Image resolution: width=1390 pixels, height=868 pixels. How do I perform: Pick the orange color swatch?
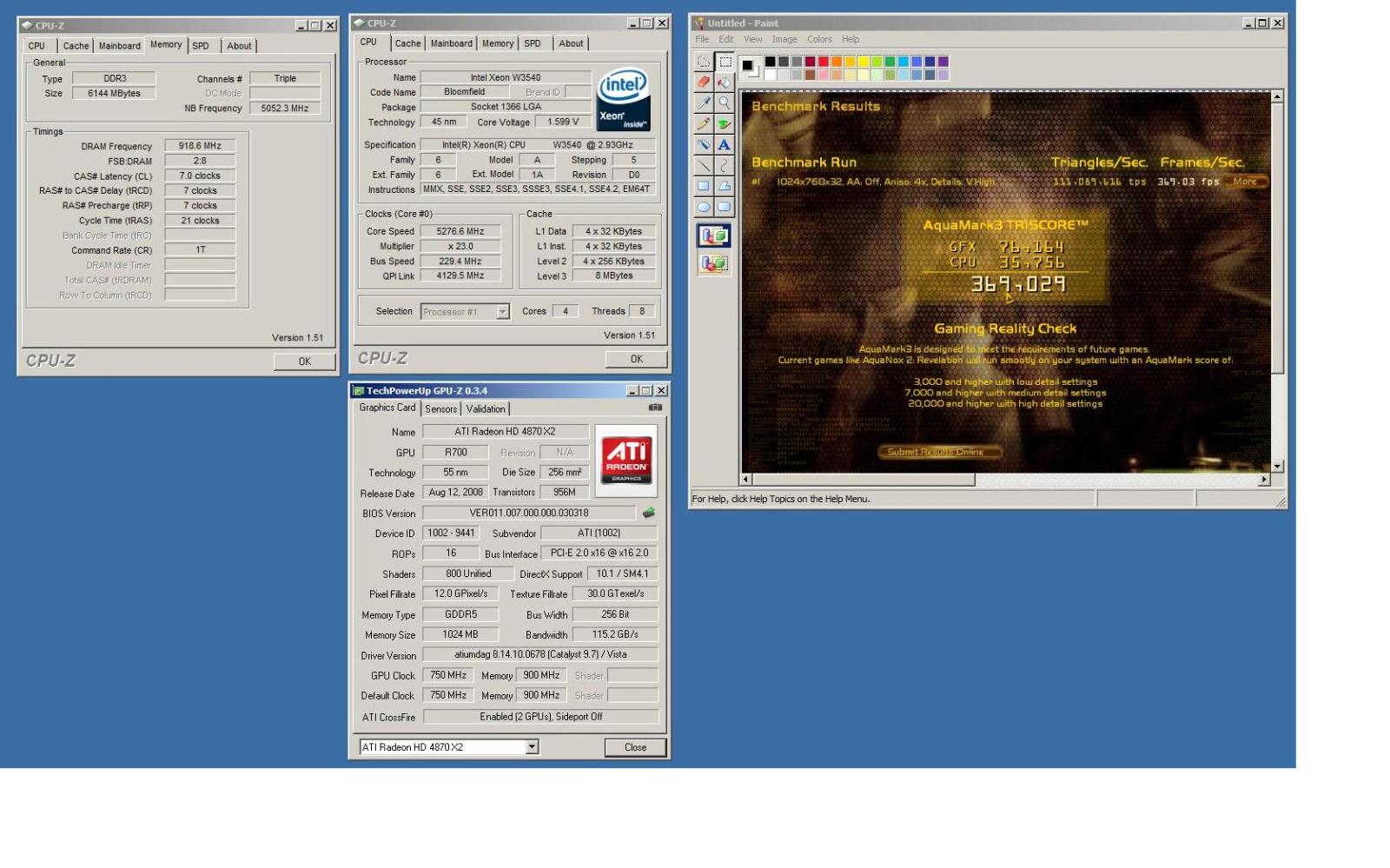point(837,62)
